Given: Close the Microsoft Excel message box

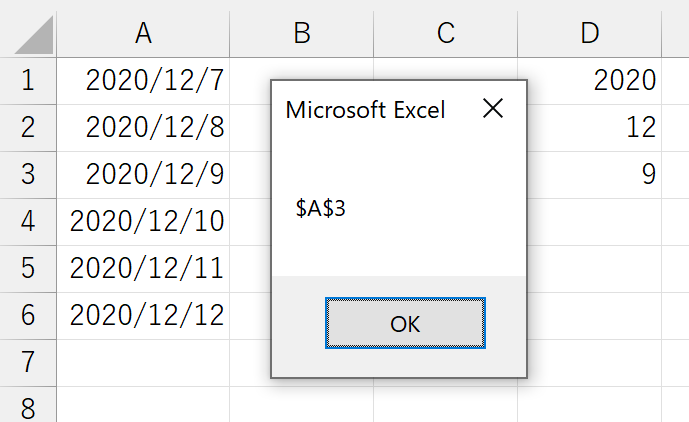Looking at the screenshot, I should pos(493,108).
